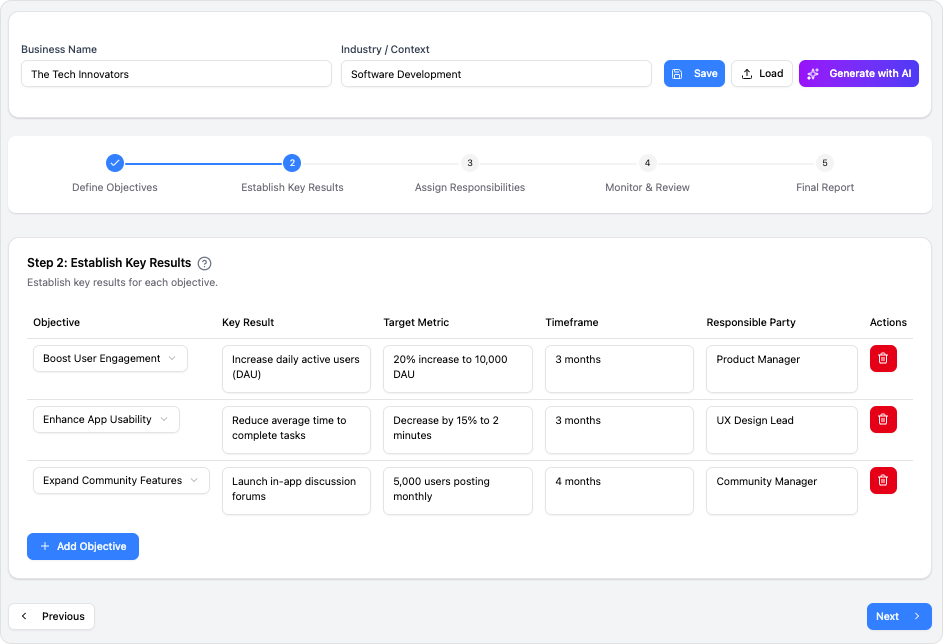The image size is (943, 644).
Task: Click the Step 2: Establish Key Results heading
Action: point(109,263)
